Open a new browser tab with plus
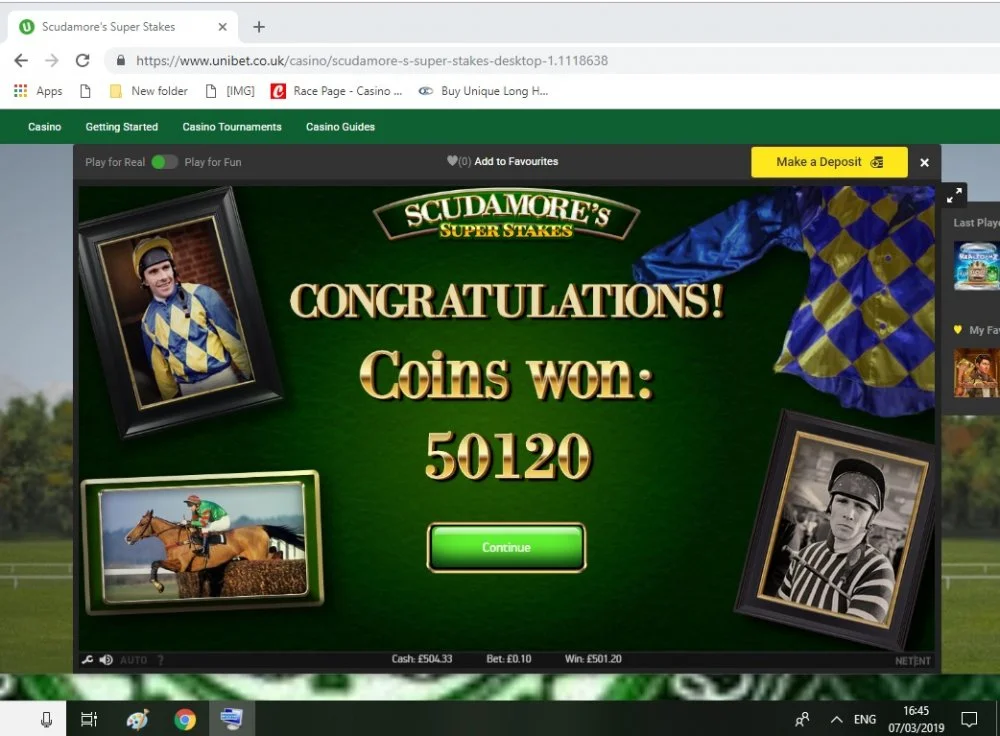 [258, 27]
